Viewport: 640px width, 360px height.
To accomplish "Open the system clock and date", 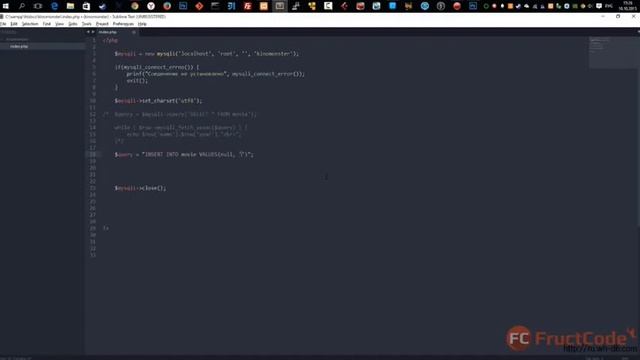I will point(628,6).
